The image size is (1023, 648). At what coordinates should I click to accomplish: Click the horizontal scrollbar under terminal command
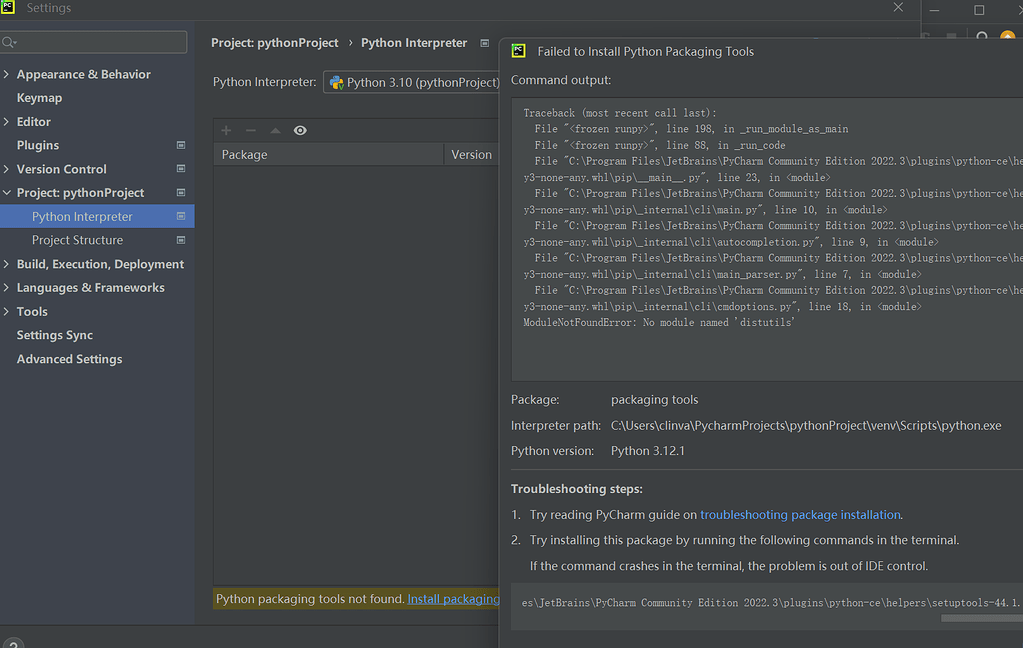981,618
